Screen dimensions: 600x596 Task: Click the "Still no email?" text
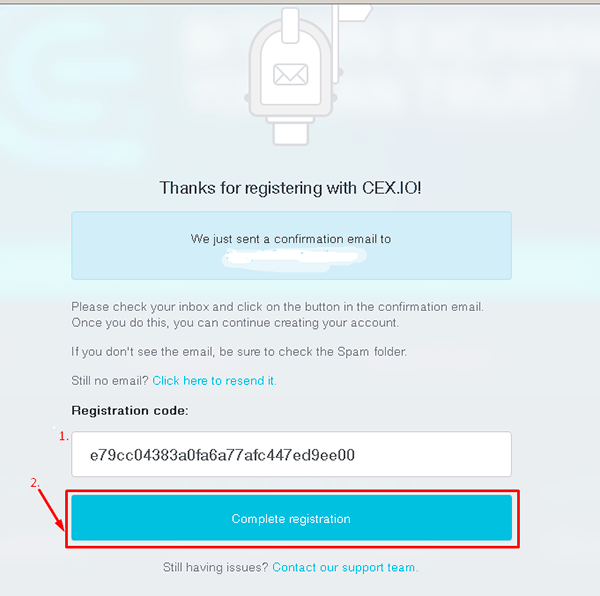pyautogui.click(x=110, y=381)
